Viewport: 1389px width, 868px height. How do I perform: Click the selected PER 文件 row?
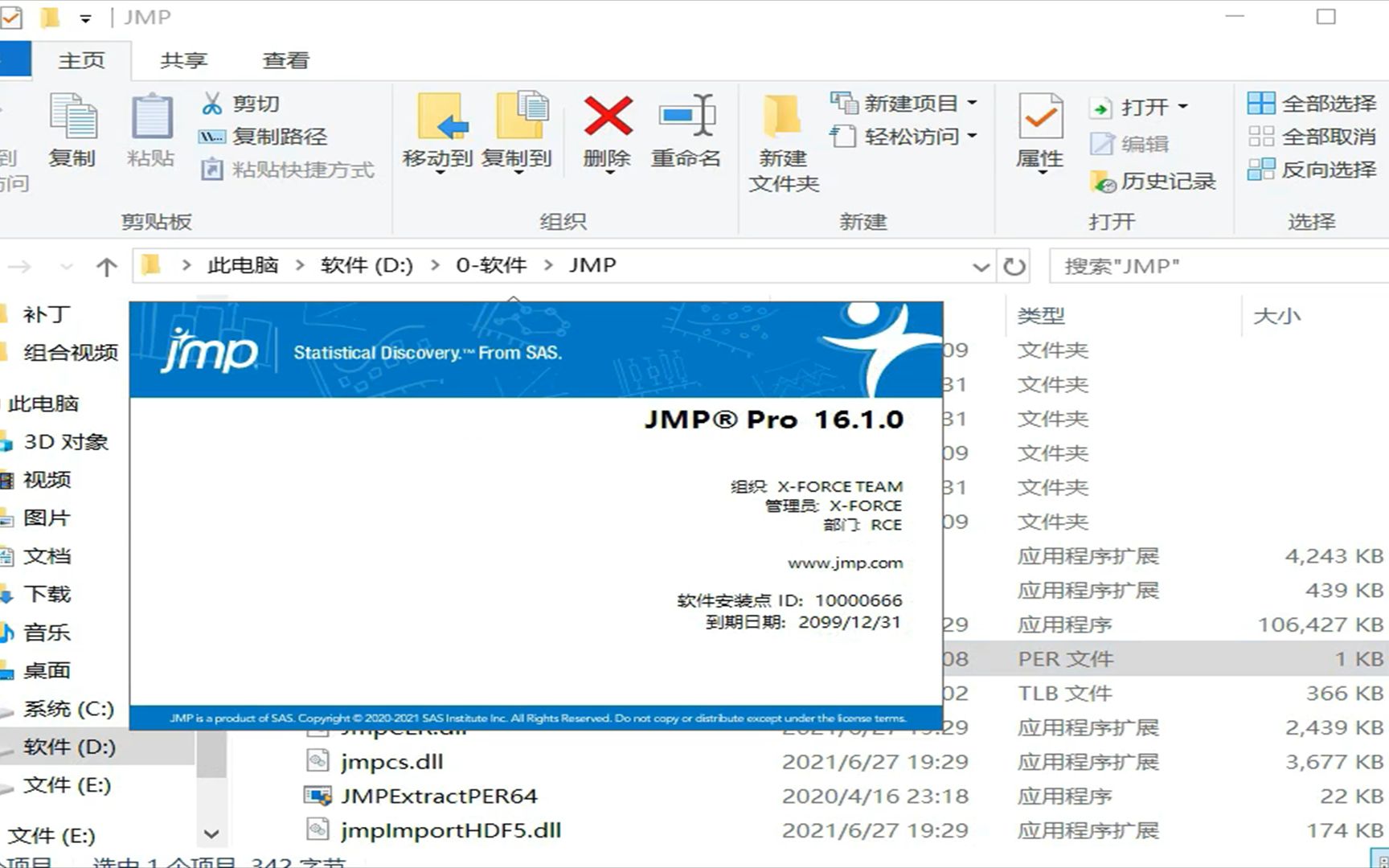[x=1166, y=659]
